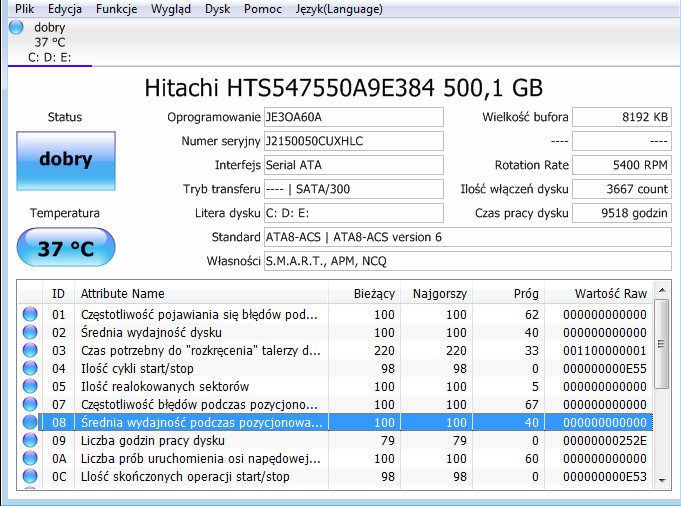681x506 pixels.
Task: Sort by the ID column header
Action: tap(58, 294)
